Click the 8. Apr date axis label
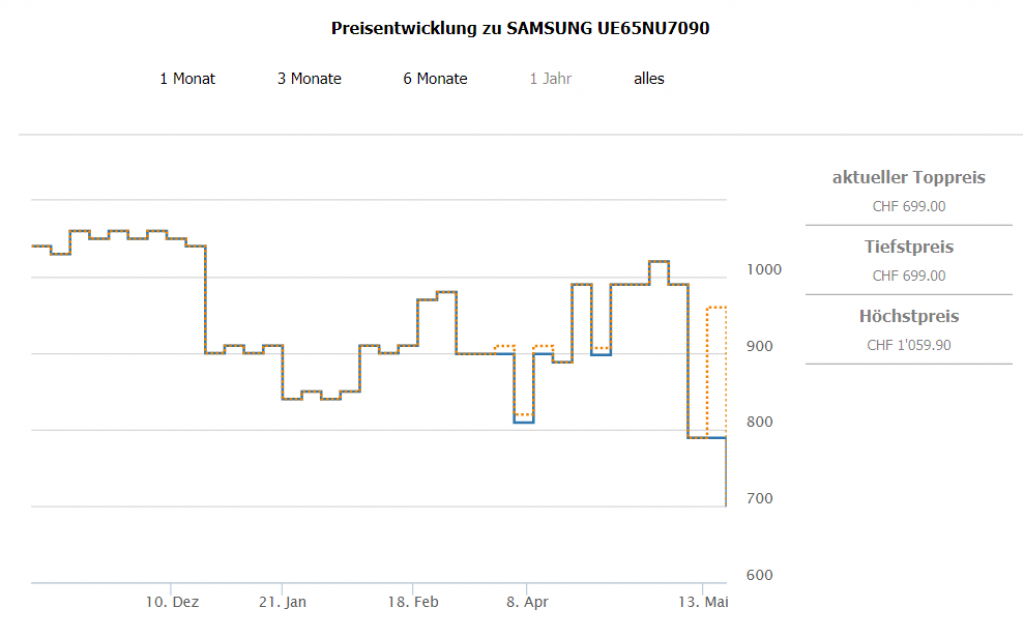This screenshot has height=637, width=1024. pos(527,603)
